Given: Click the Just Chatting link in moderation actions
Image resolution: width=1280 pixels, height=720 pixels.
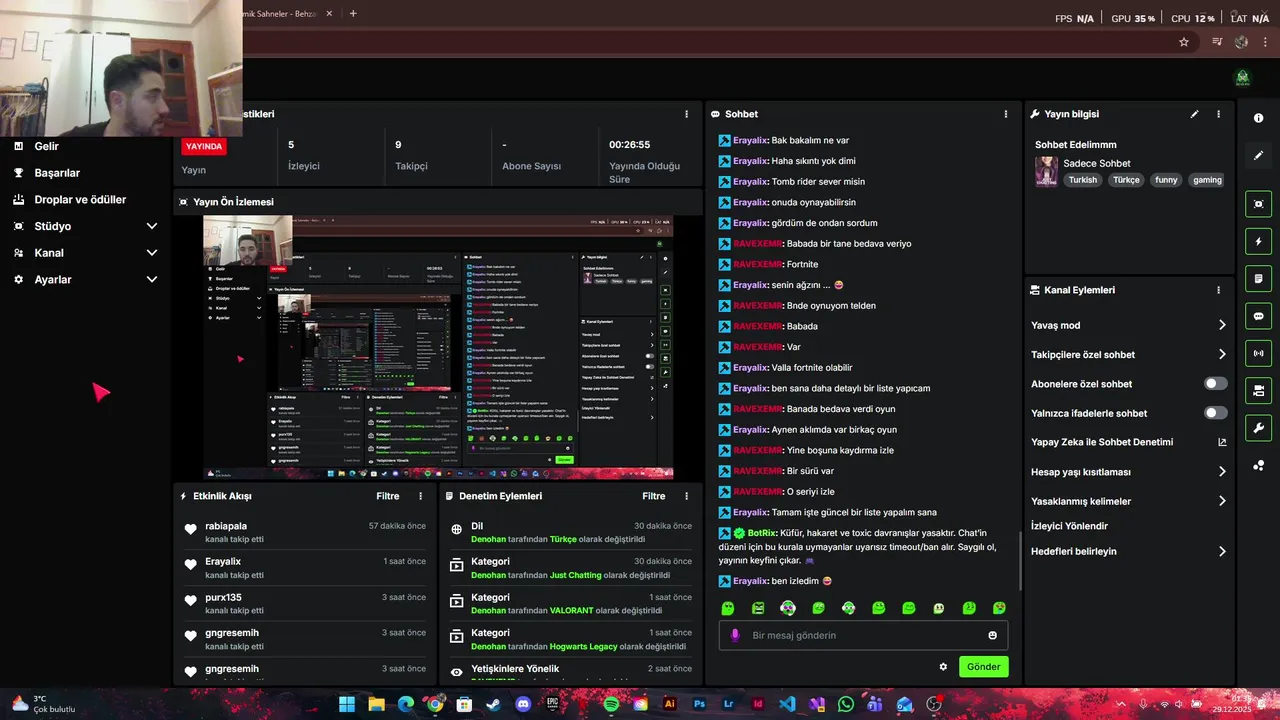Looking at the screenshot, I should click(x=576, y=575).
